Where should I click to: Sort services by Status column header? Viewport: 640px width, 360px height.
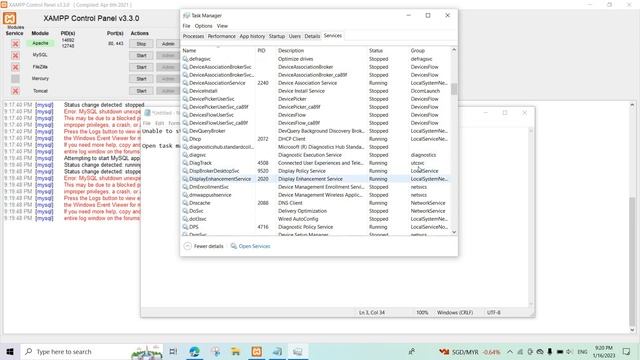pyautogui.click(x=388, y=51)
